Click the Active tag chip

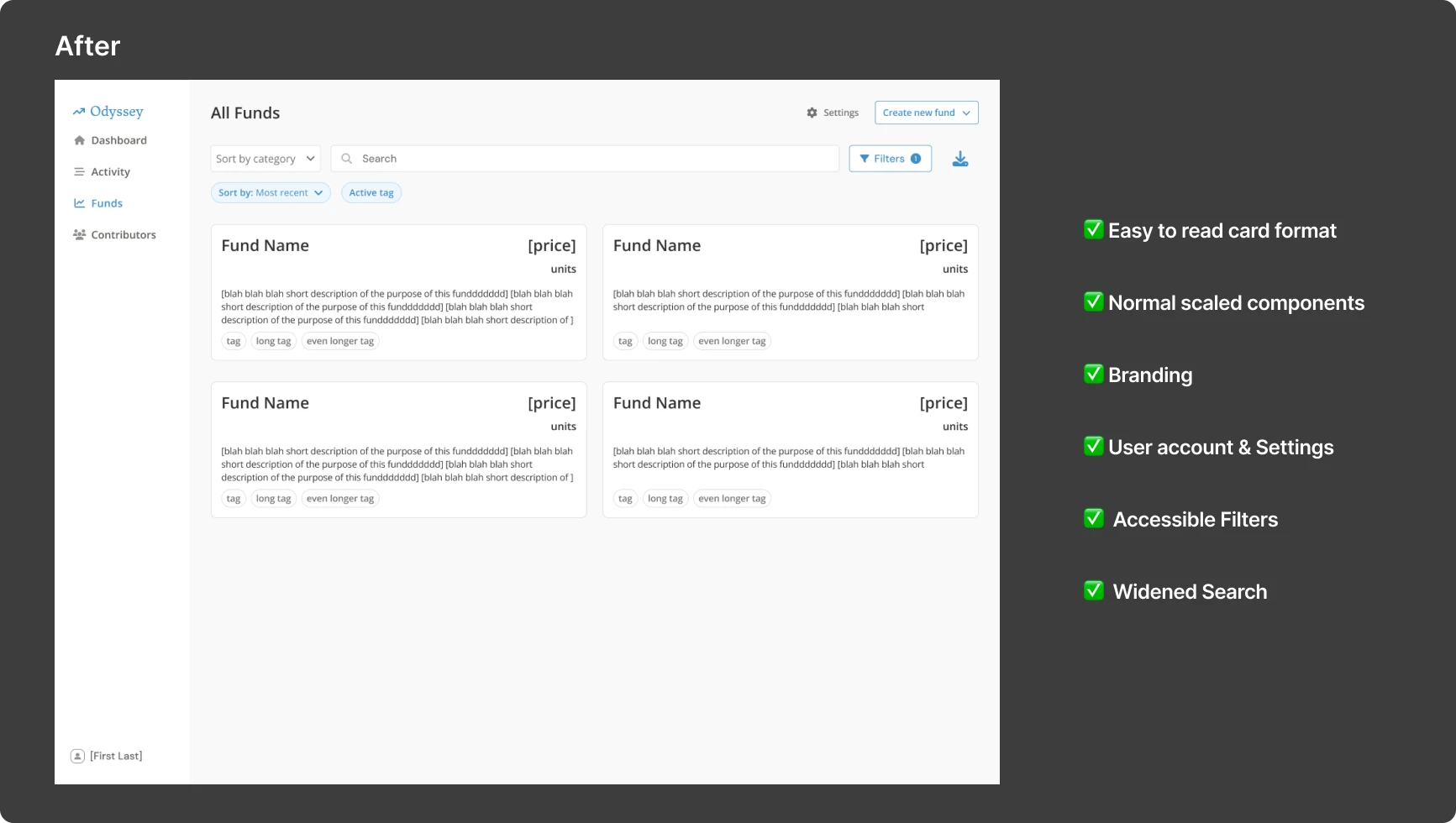click(x=371, y=193)
